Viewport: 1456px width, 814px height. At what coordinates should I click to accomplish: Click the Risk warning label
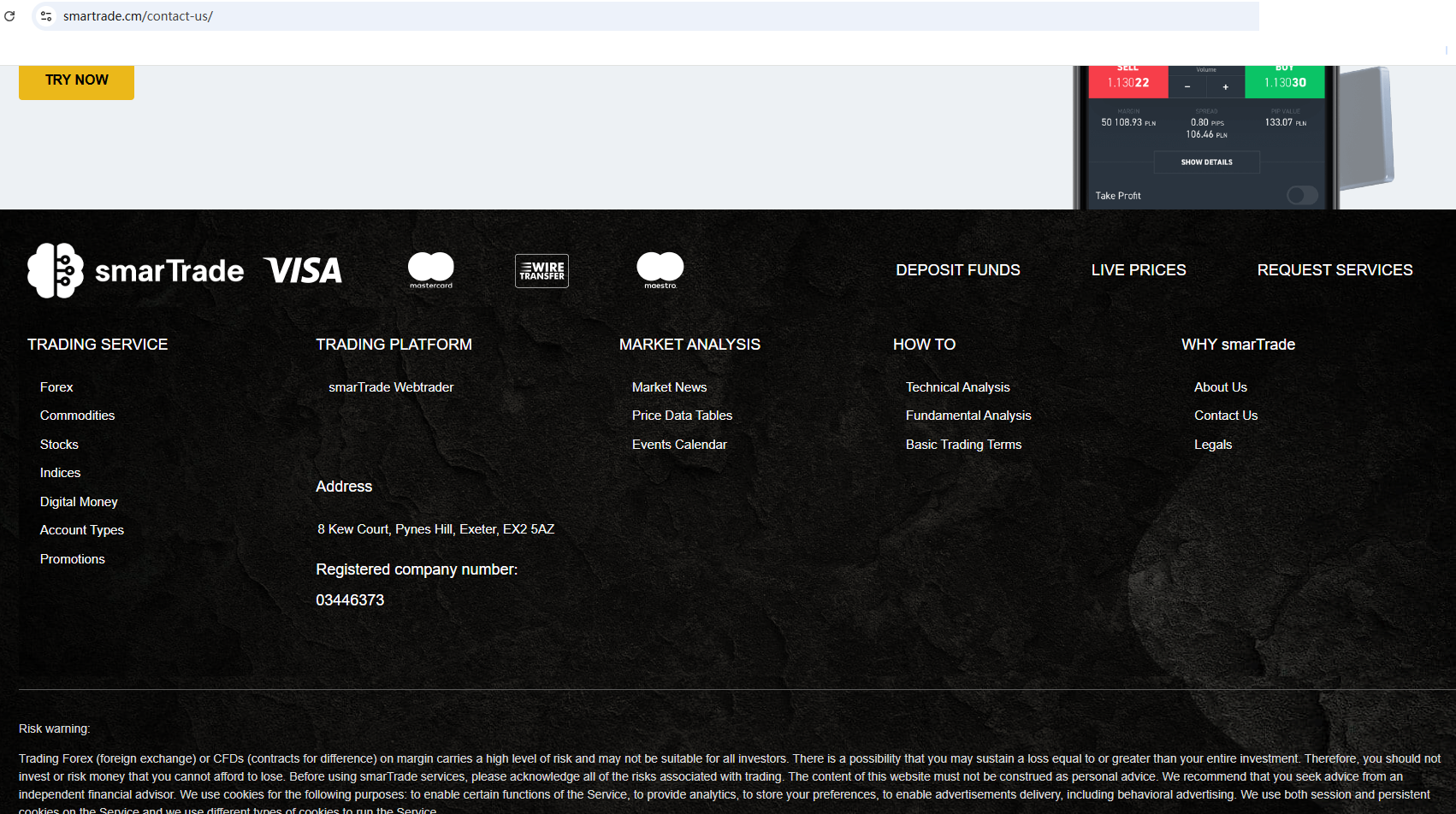pos(54,729)
